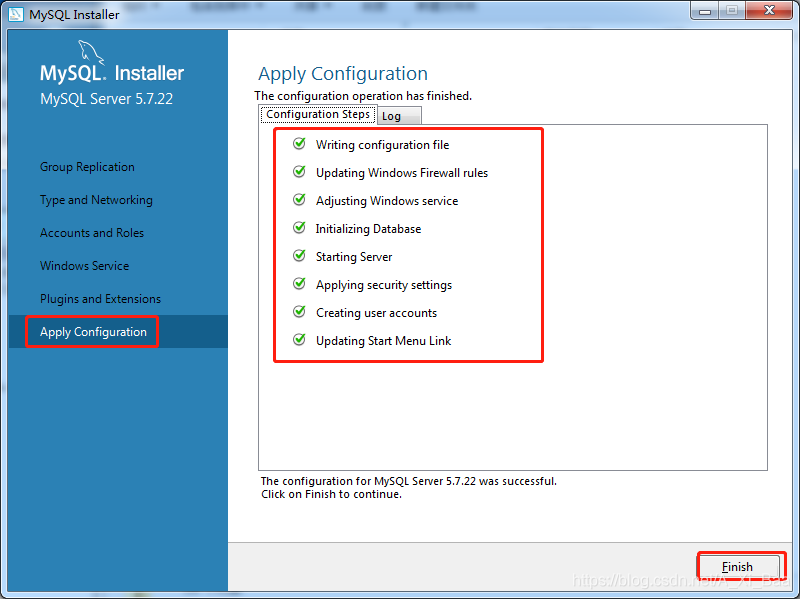Screen dimensions: 800x599
Task: Select 'Creating user accounts' step text
Action: [376, 313]
